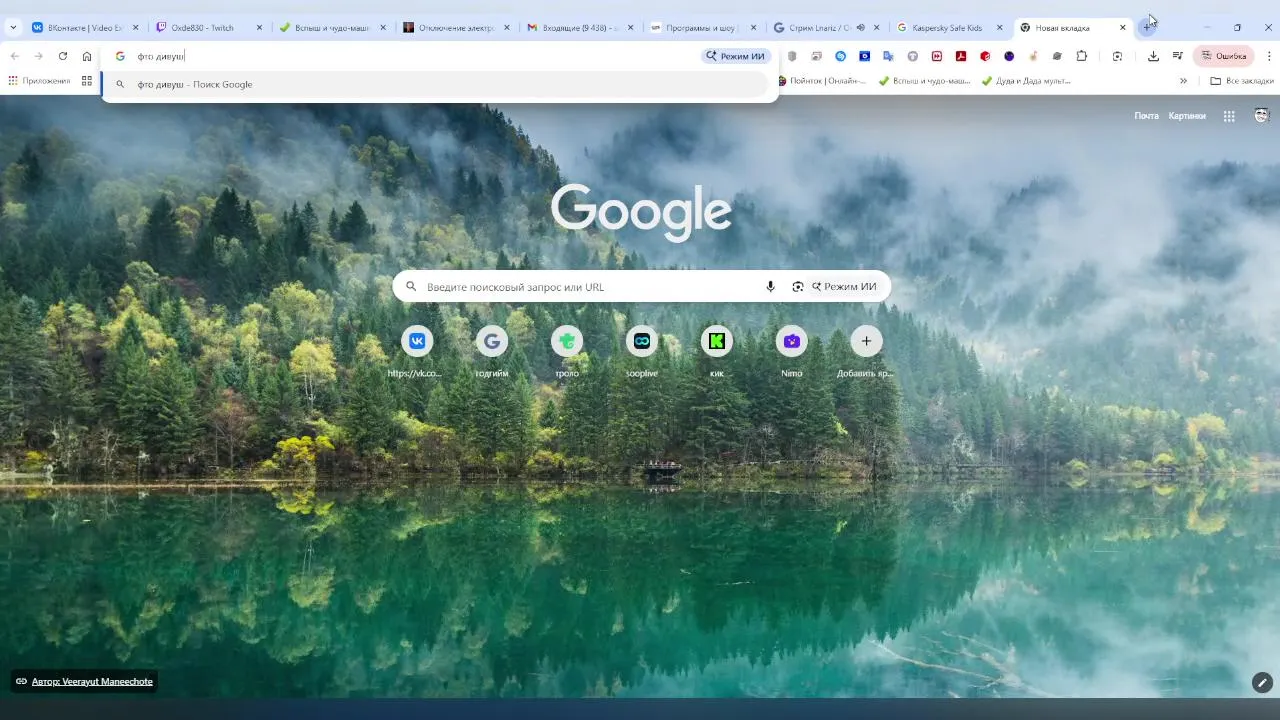Viewport: 1280px width, 720px height.
Task: Go forward with the right arrow
Action: [39, 56]
